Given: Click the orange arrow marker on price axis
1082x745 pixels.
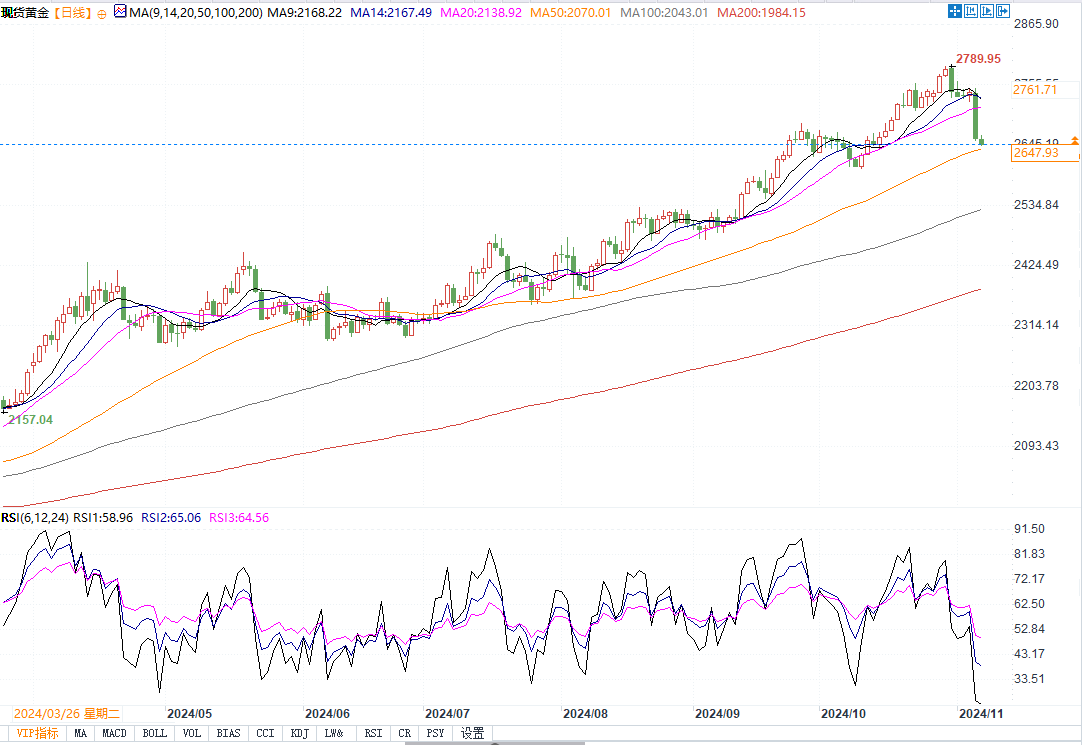Looking at the screenshot, I should [x=1074, y=139].
